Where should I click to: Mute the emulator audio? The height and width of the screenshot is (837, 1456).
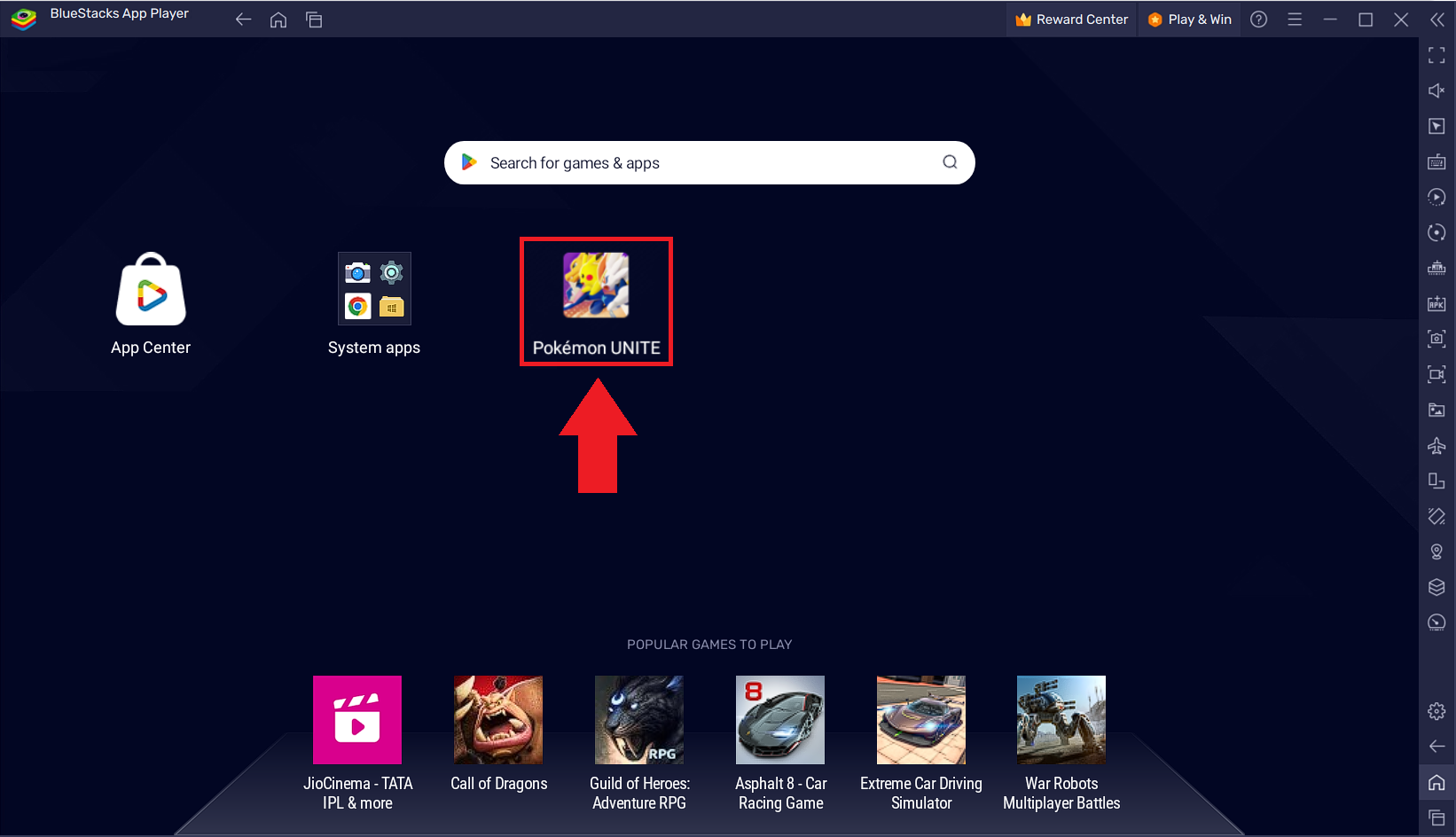(1436, 90)
